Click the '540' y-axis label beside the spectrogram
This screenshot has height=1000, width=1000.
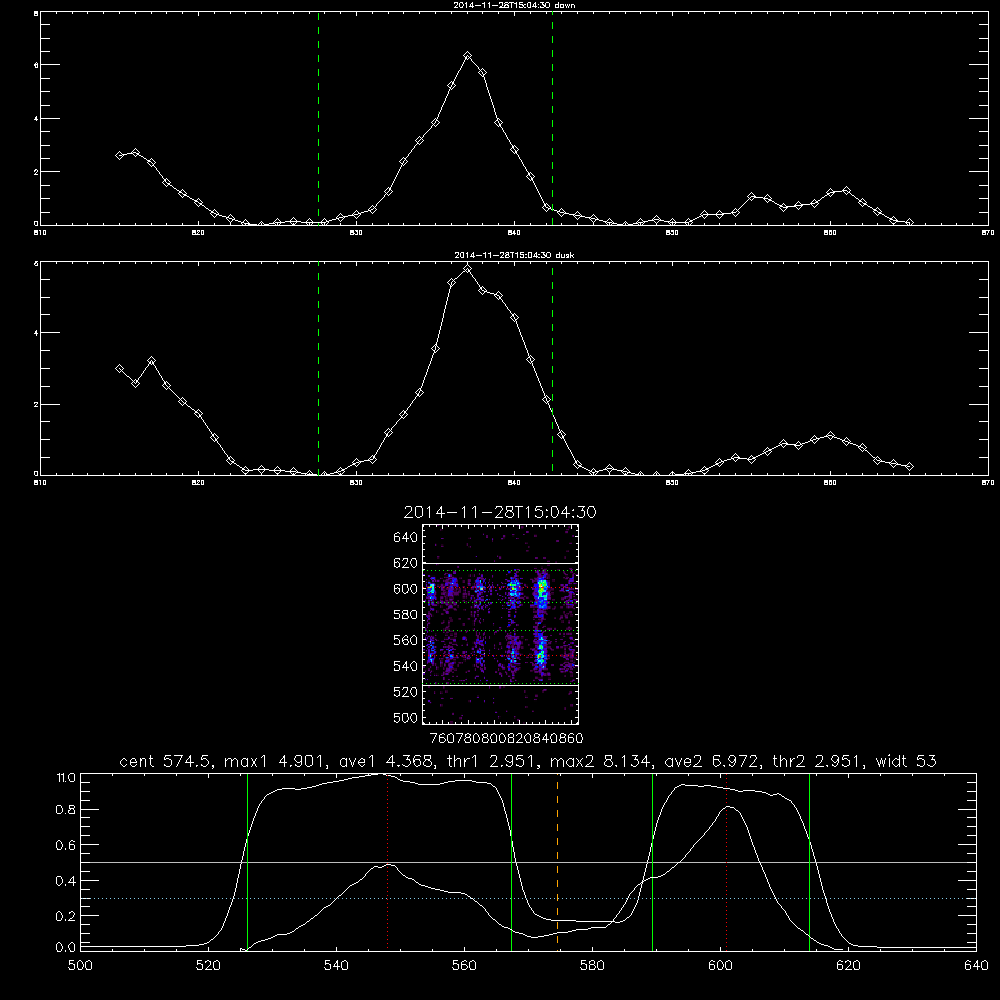(406, 666)
